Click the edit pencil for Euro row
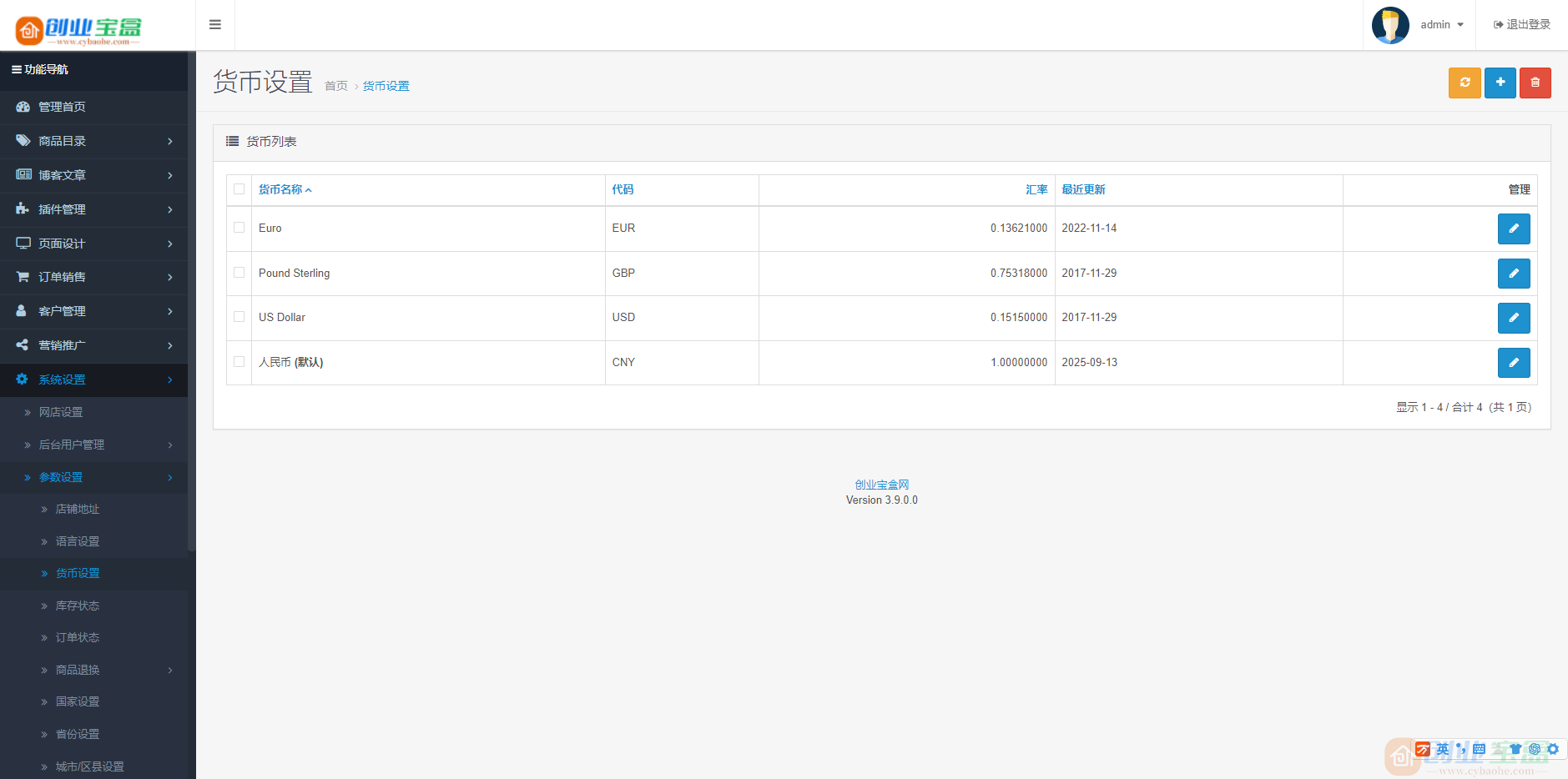The width and height of the screenshot is (1568, 779). (1513, 229)
